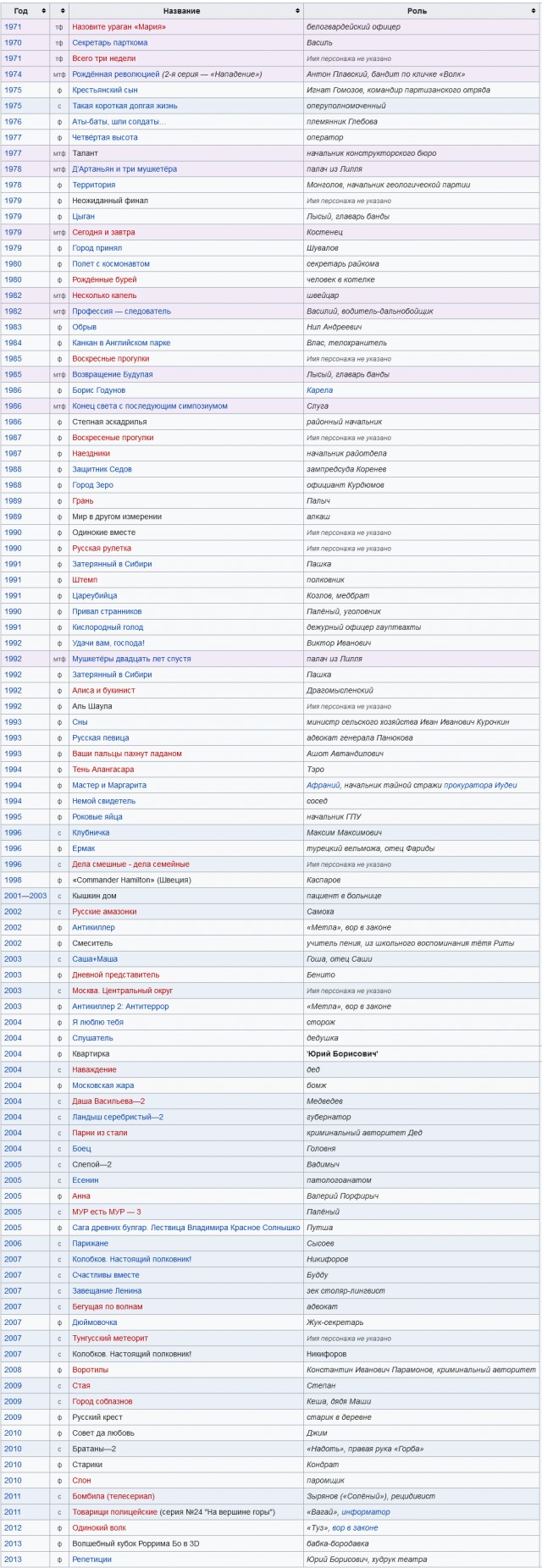
Task: Open the «Всего три недели» link
Action: click(x=103, y=58)
